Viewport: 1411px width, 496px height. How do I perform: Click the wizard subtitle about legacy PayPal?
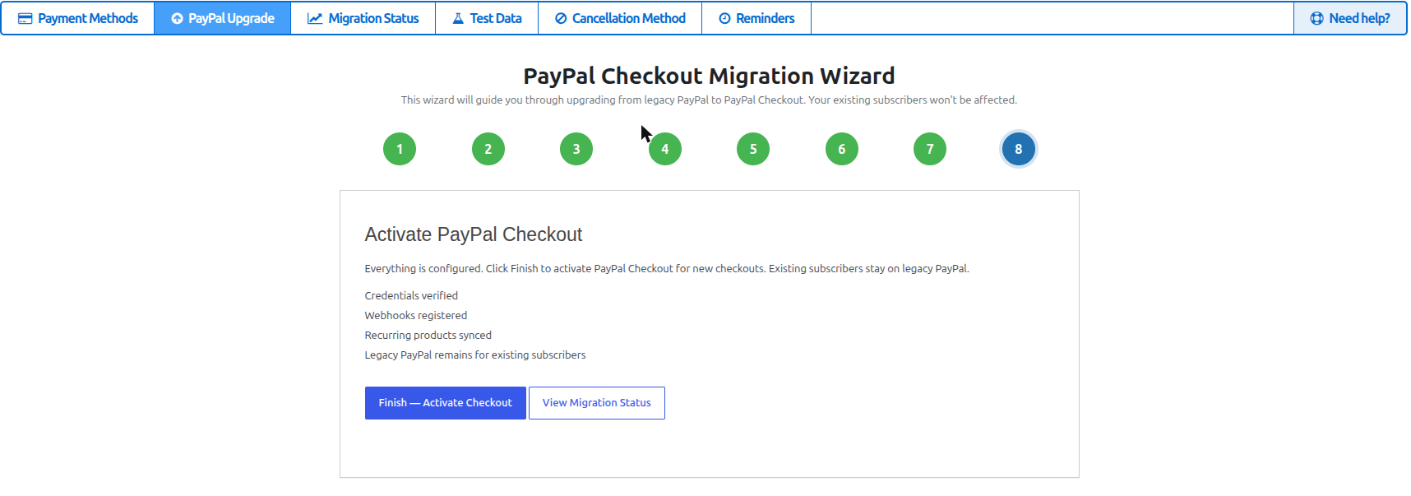[x=709, y=100]
